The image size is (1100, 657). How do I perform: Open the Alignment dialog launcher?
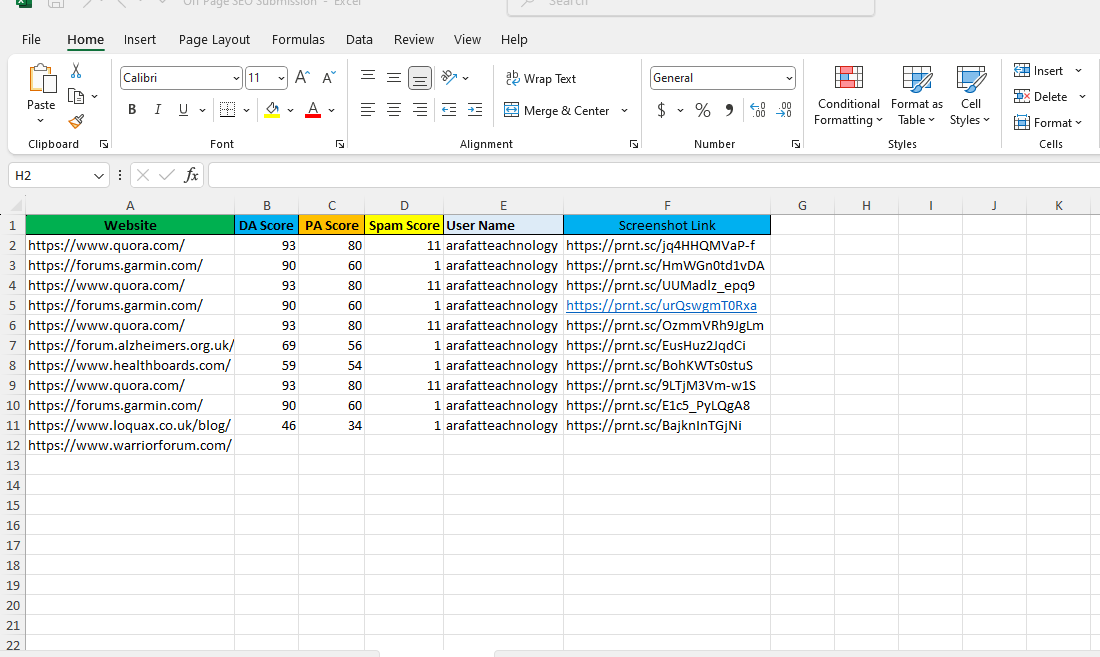point(634,144)
